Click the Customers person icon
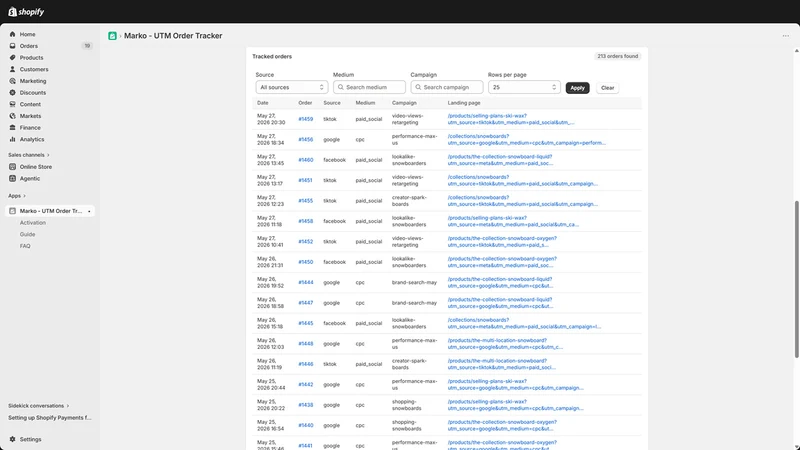This screenshot has width=800, height=450. [12, 69]
